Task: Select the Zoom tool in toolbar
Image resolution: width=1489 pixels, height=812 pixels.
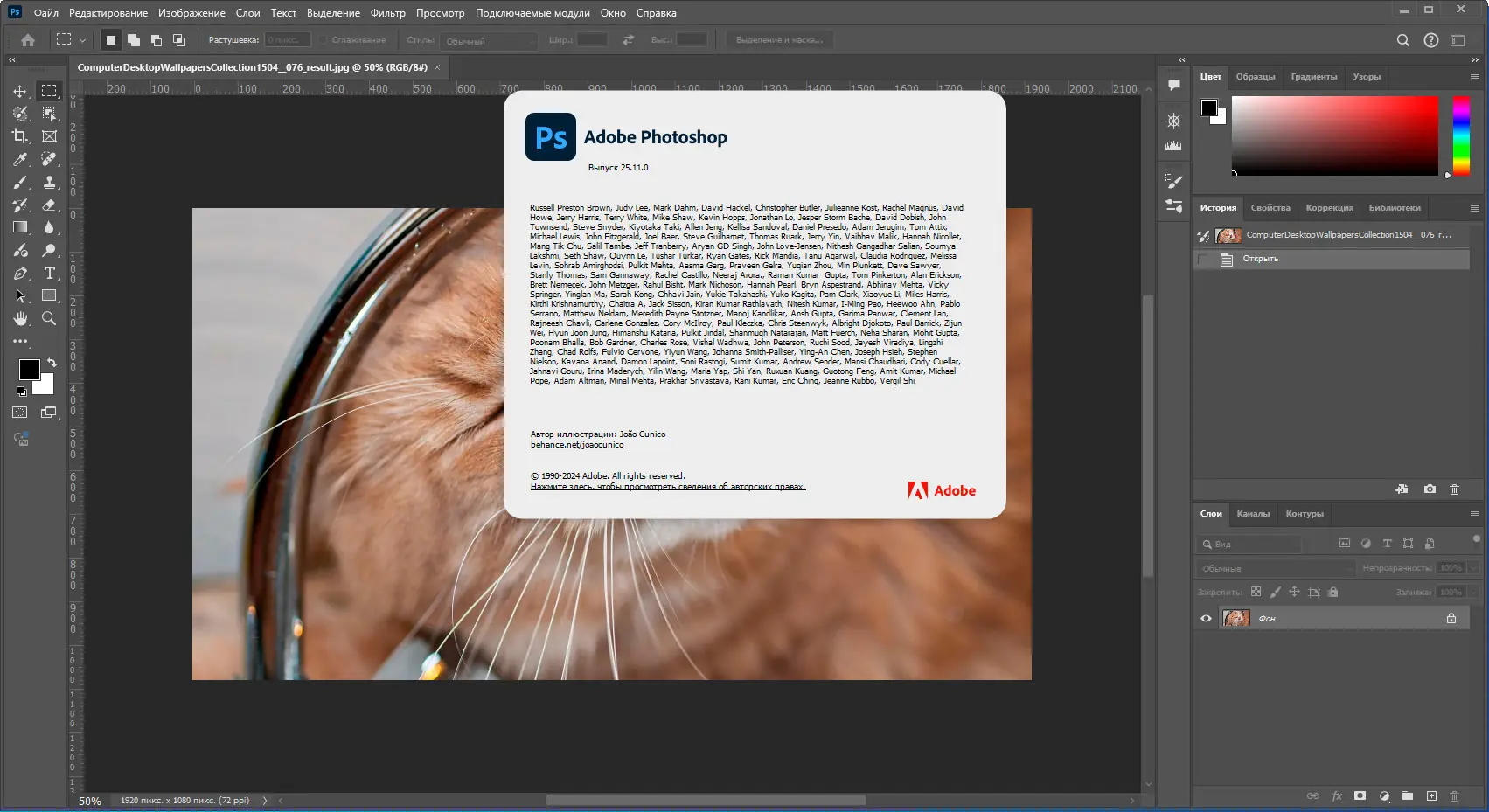Action: [x=50, y=318]
